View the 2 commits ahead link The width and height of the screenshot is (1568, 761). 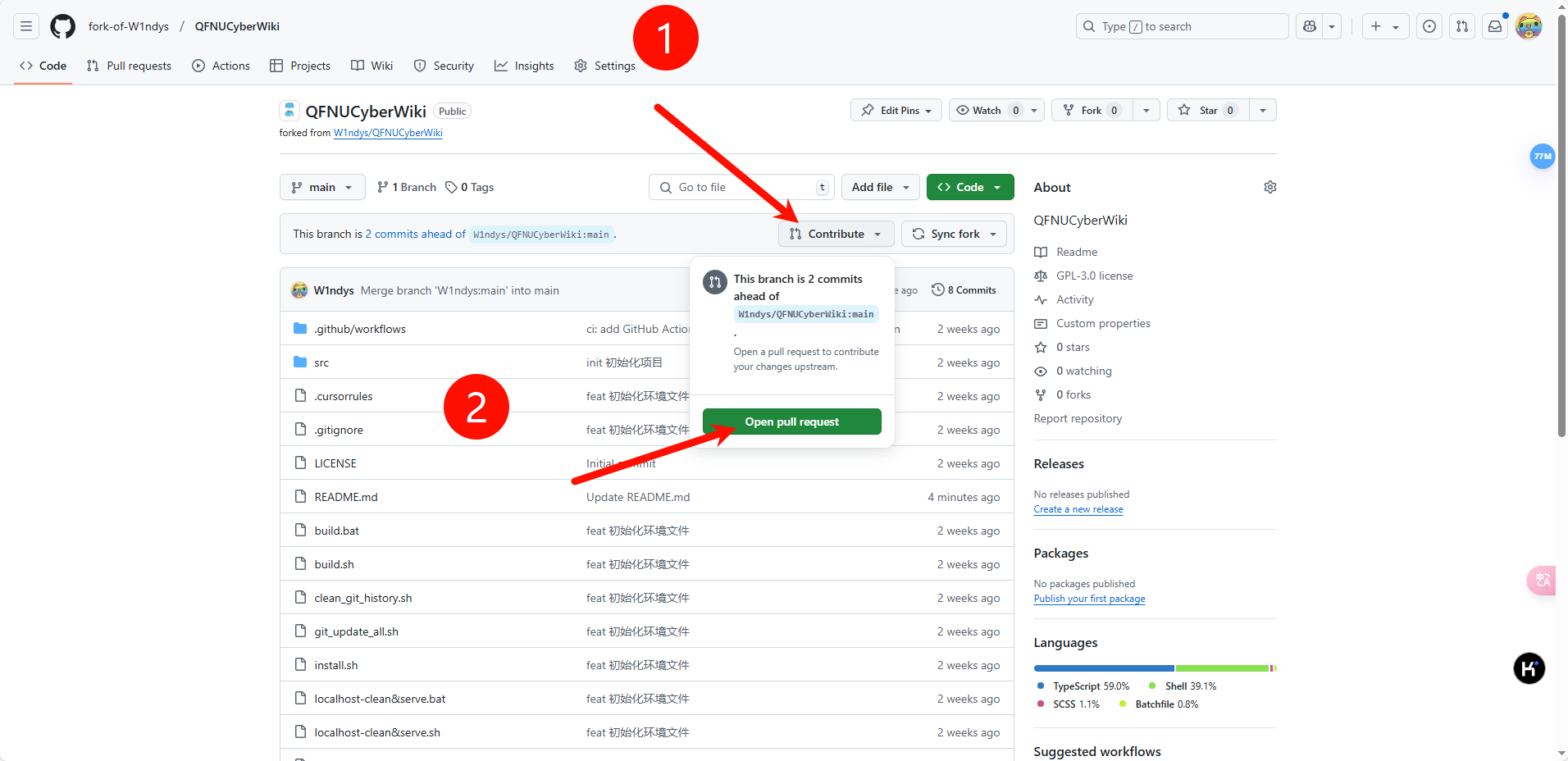416,234
